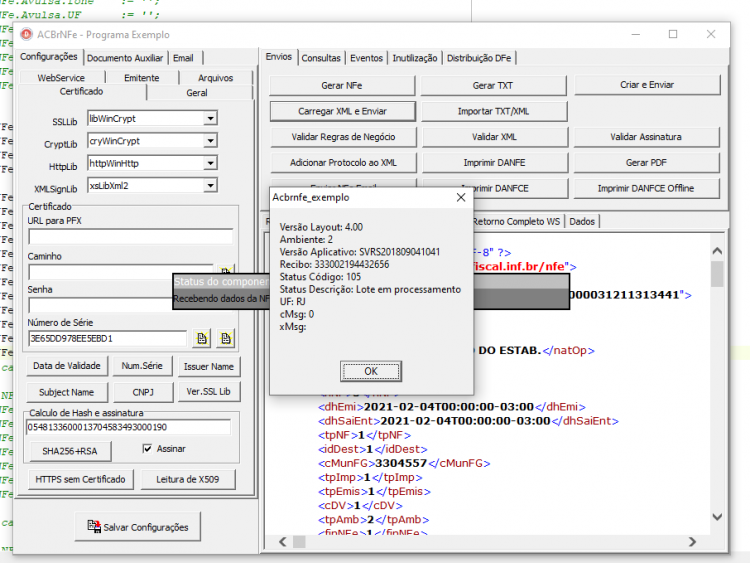Click the Número de Série input field

pos(108,338)
